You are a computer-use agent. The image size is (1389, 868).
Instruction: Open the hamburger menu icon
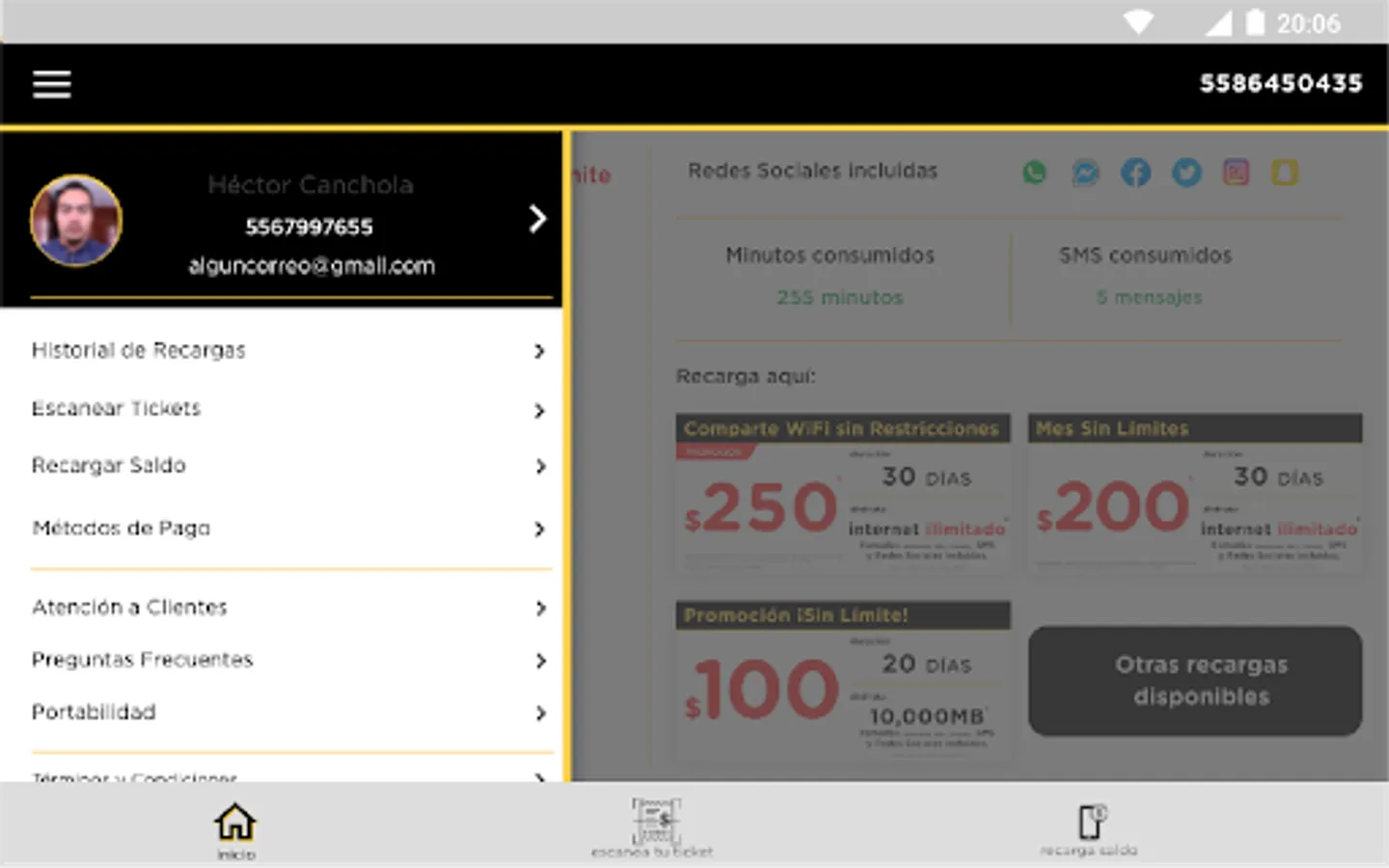tap(52, 85)
